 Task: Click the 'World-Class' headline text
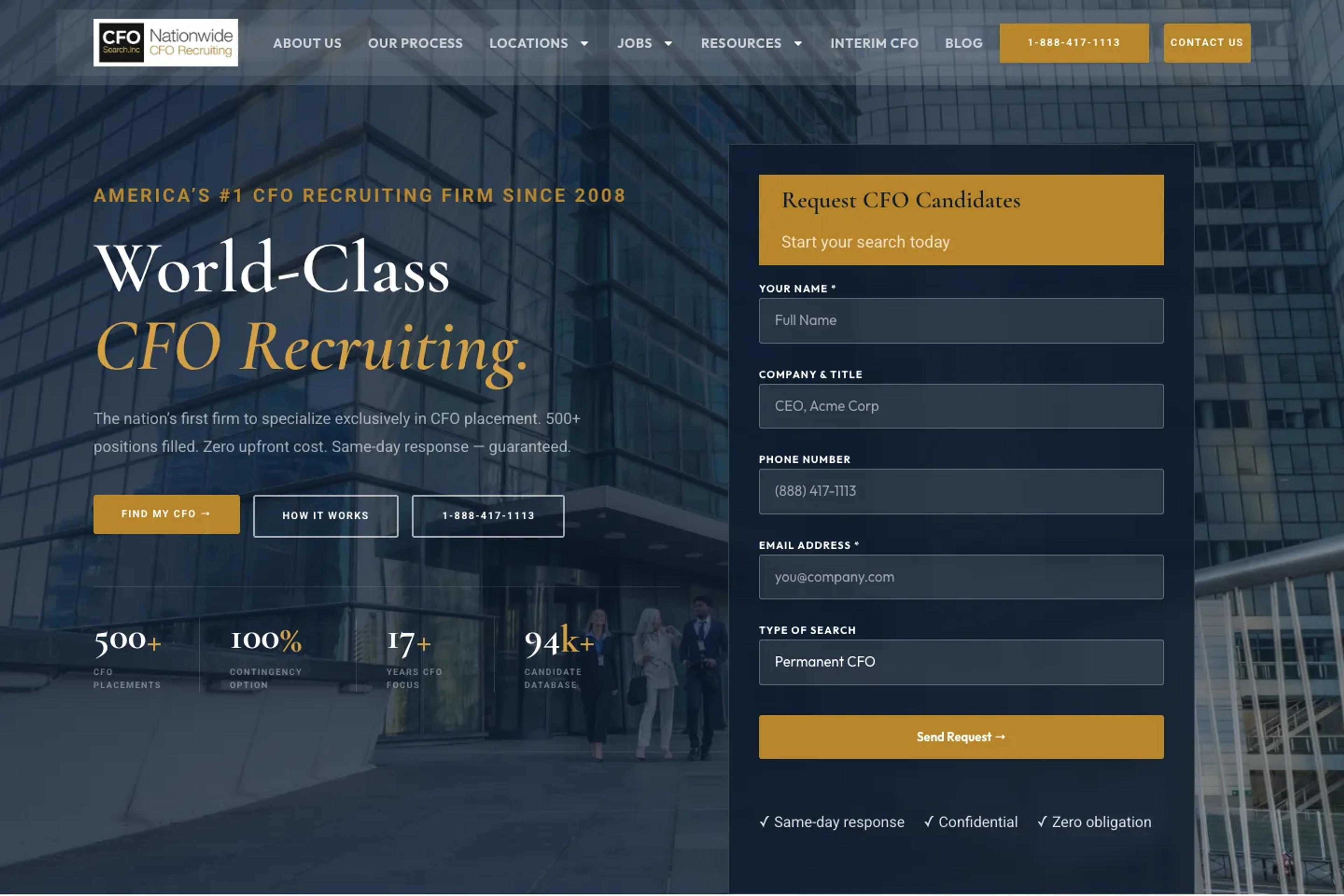tap(272, 267)
